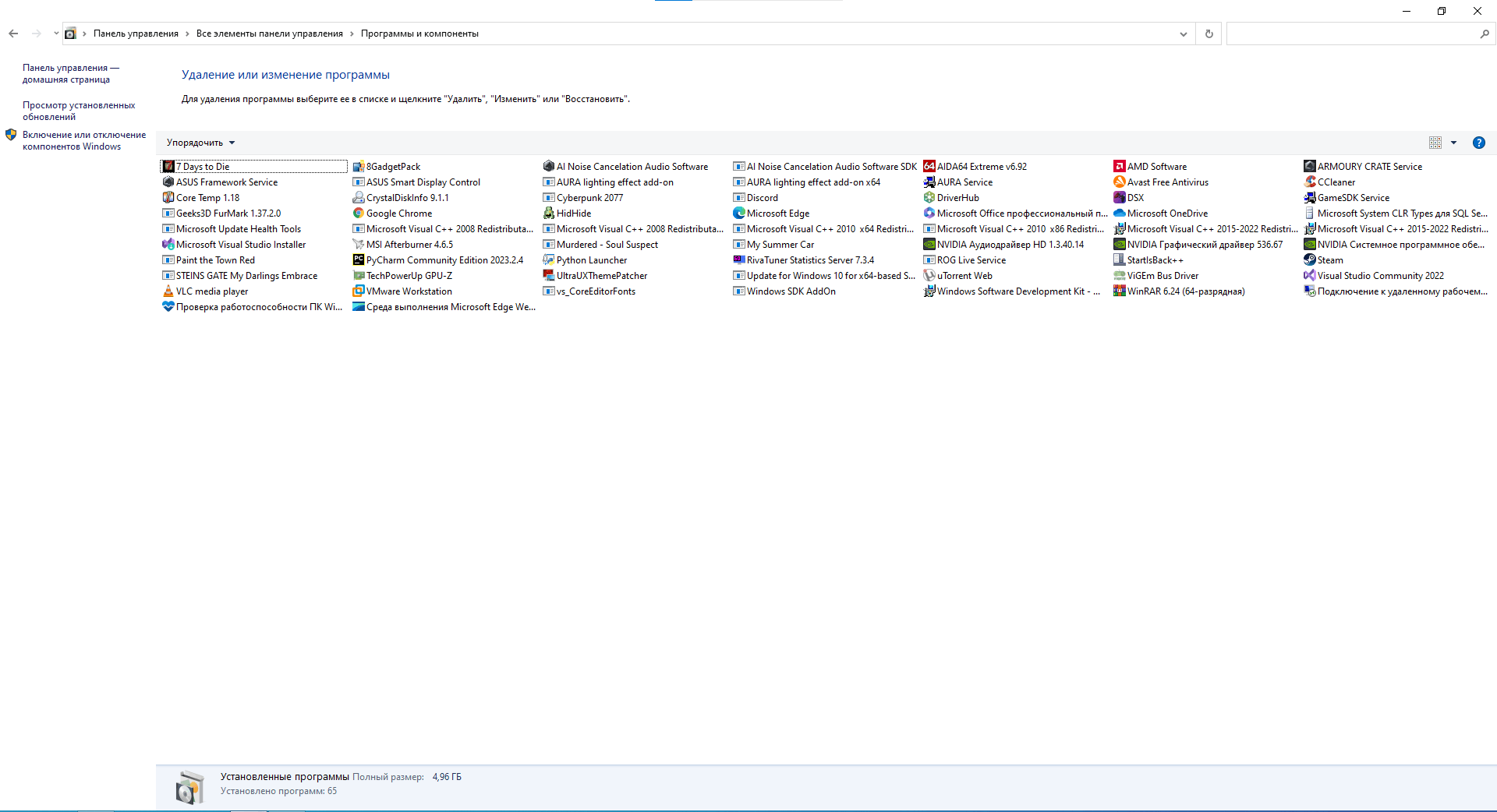Select the VMware Workstation icon
The image size is (1497, 812).
359,291
